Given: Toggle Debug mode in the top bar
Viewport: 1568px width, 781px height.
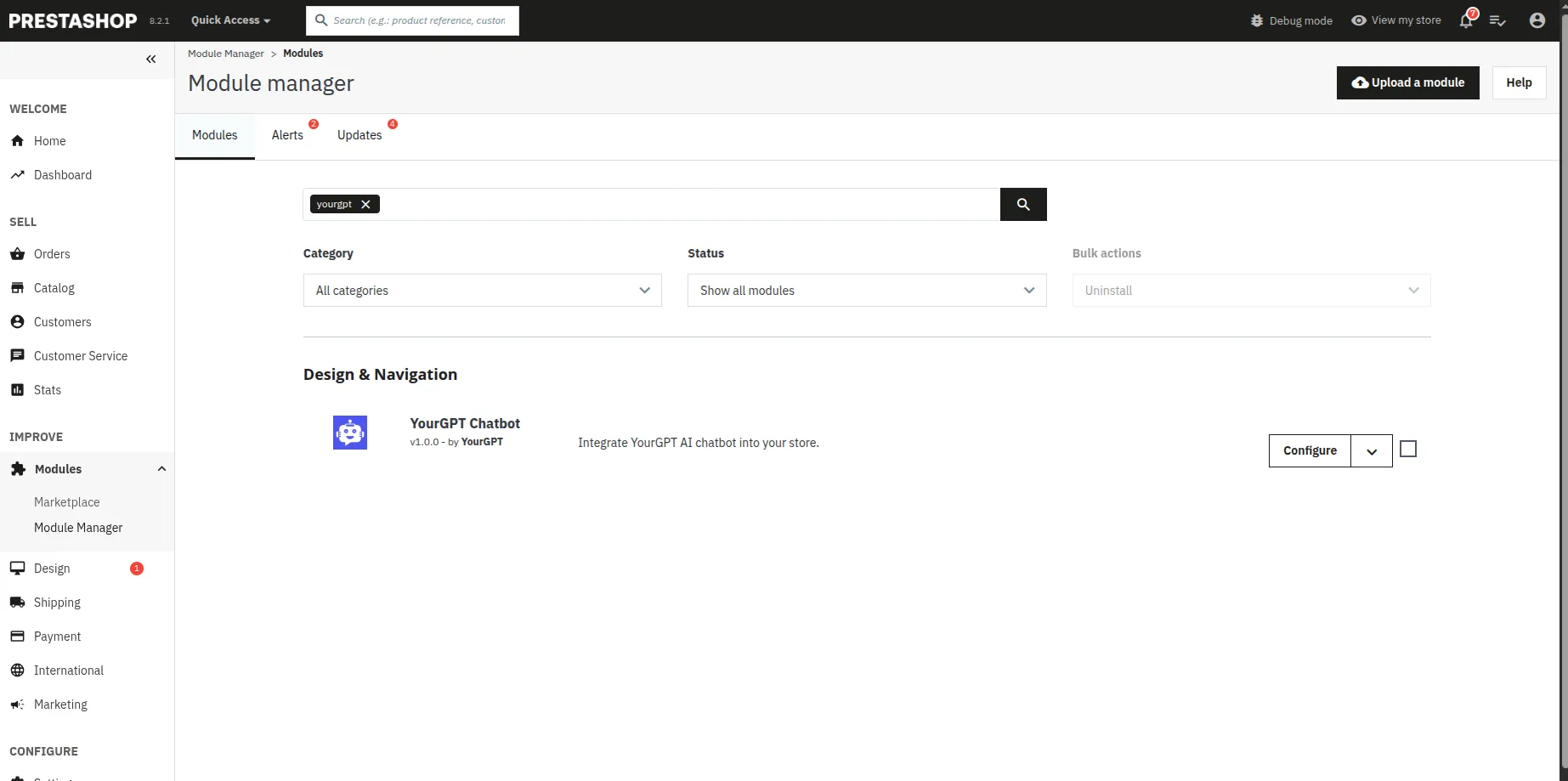Looking at the screenshot, I should tap(1291, 20).
